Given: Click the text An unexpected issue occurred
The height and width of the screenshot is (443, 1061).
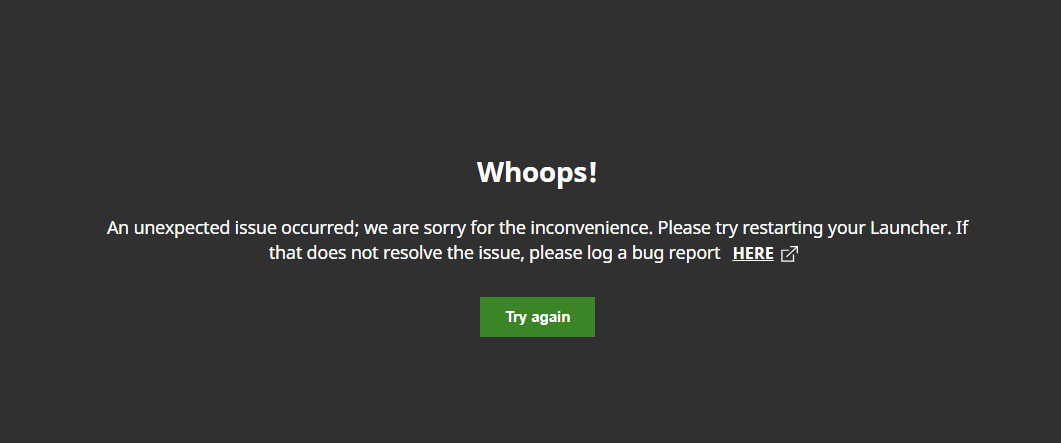Looking at the screenshot, I should click(232, 228).
